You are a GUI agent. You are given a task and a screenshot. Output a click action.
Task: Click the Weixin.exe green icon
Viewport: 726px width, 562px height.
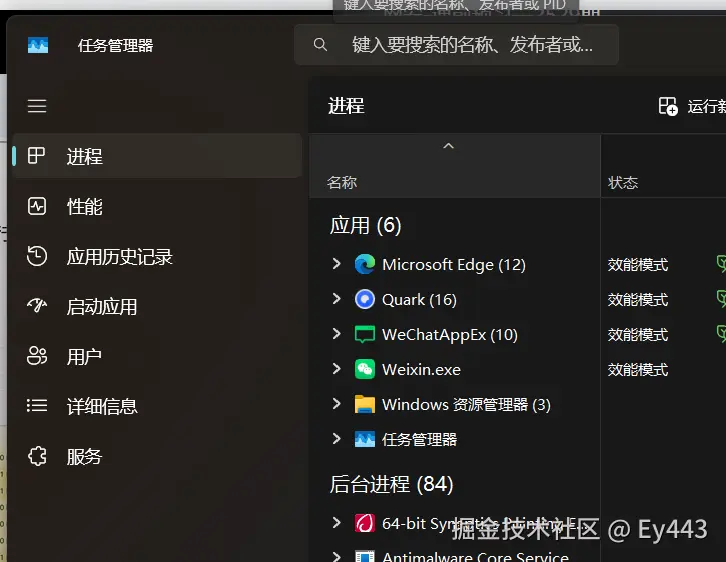(364, 369)
